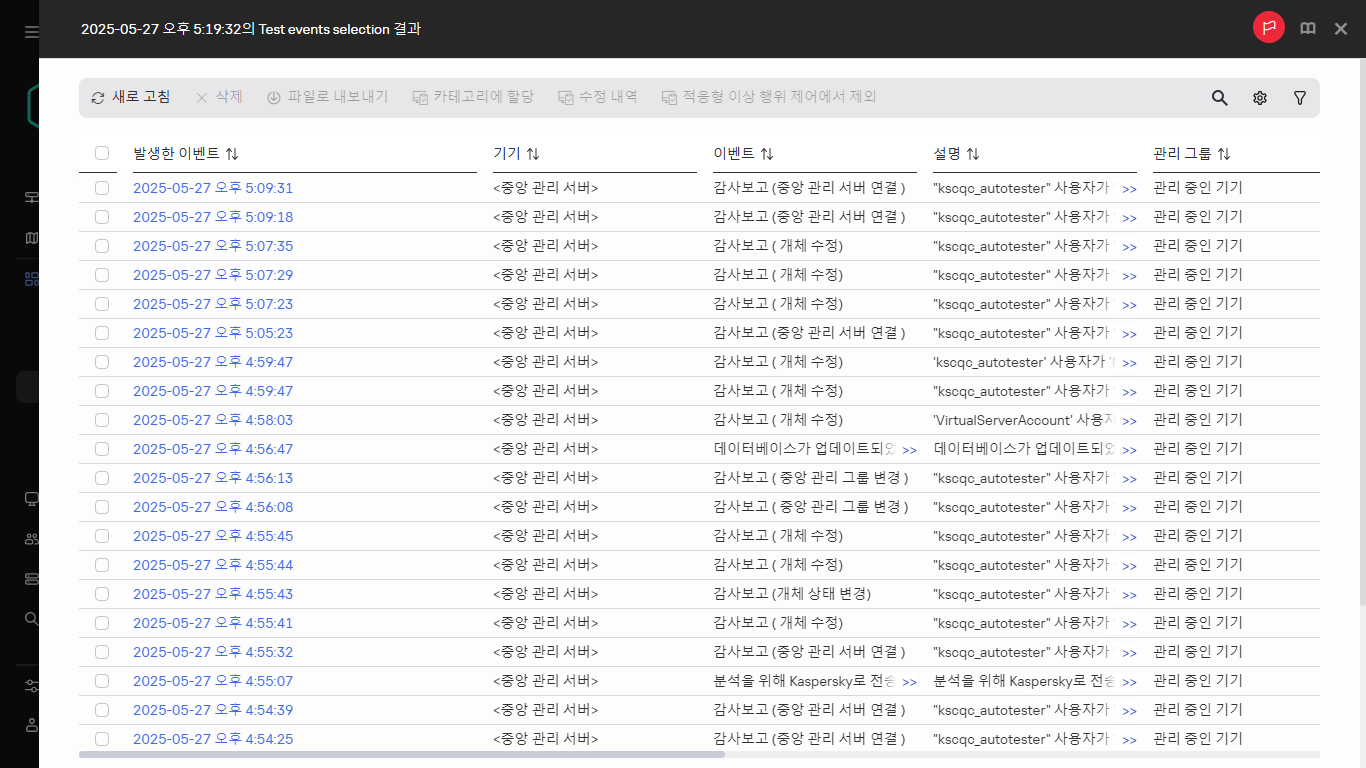Screen dimensions: 1366x768
Task: Click the 새로 고침 refresh button
Action: coord(131,97)
